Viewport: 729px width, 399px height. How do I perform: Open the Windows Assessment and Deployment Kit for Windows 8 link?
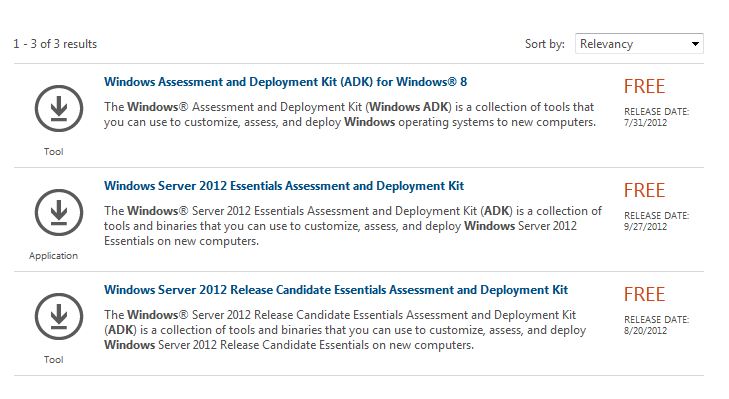pyautogui.click(x=285, y=82)
